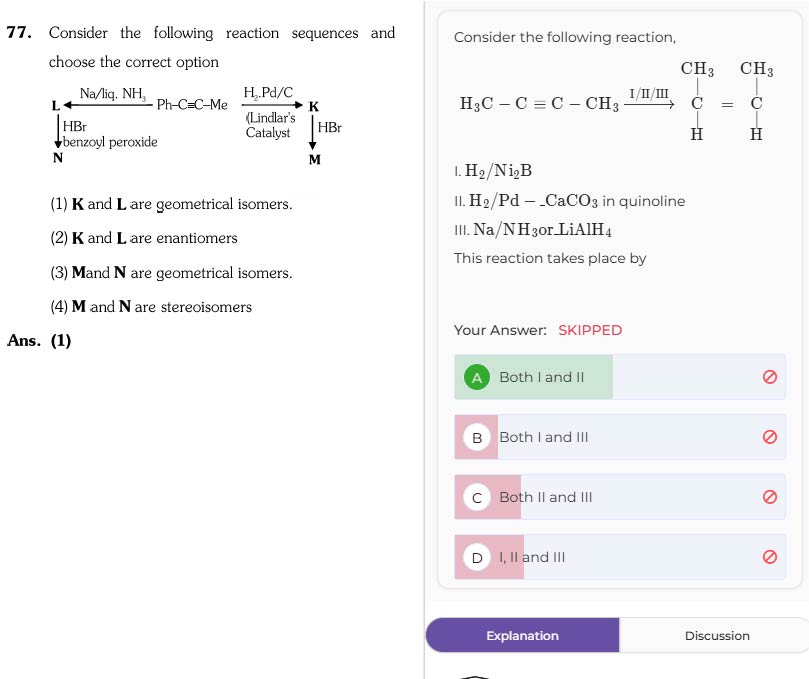Select the C option circle
The image size is (809, 679).
477,497
